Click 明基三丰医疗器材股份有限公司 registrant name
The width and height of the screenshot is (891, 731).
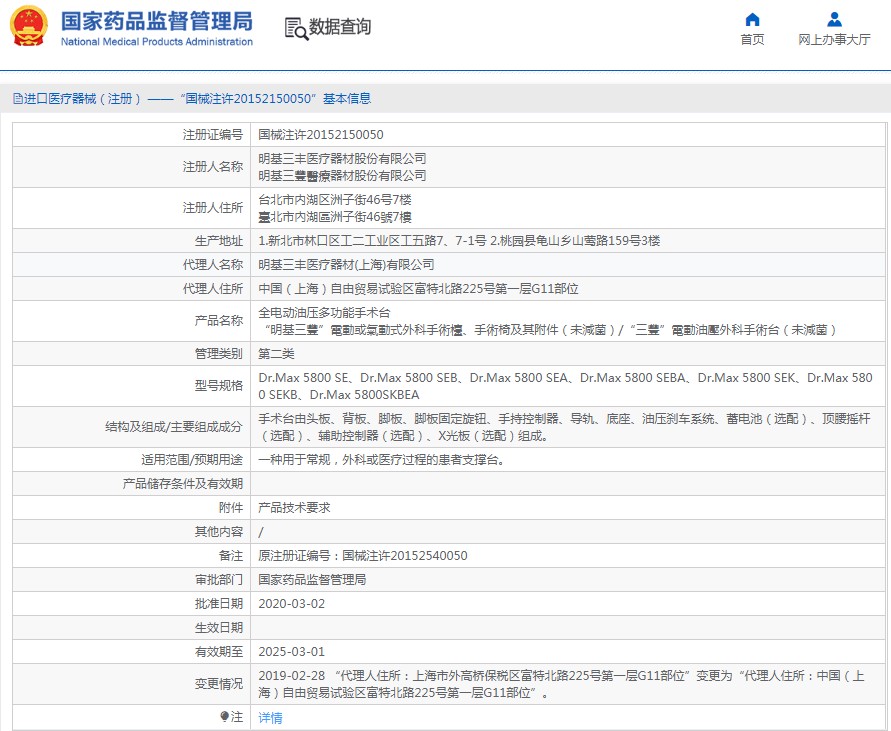point(342,159)
